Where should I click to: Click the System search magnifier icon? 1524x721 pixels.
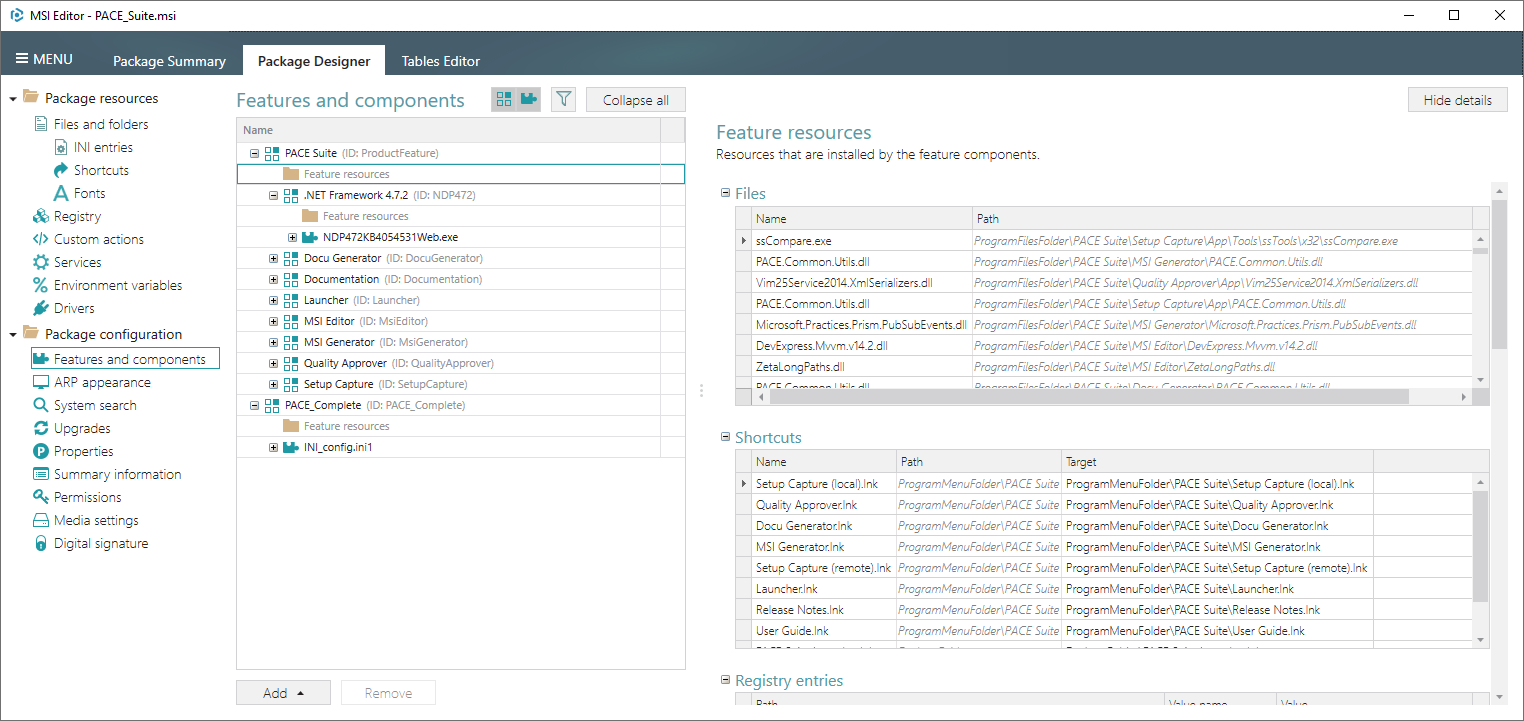[41, 405]
